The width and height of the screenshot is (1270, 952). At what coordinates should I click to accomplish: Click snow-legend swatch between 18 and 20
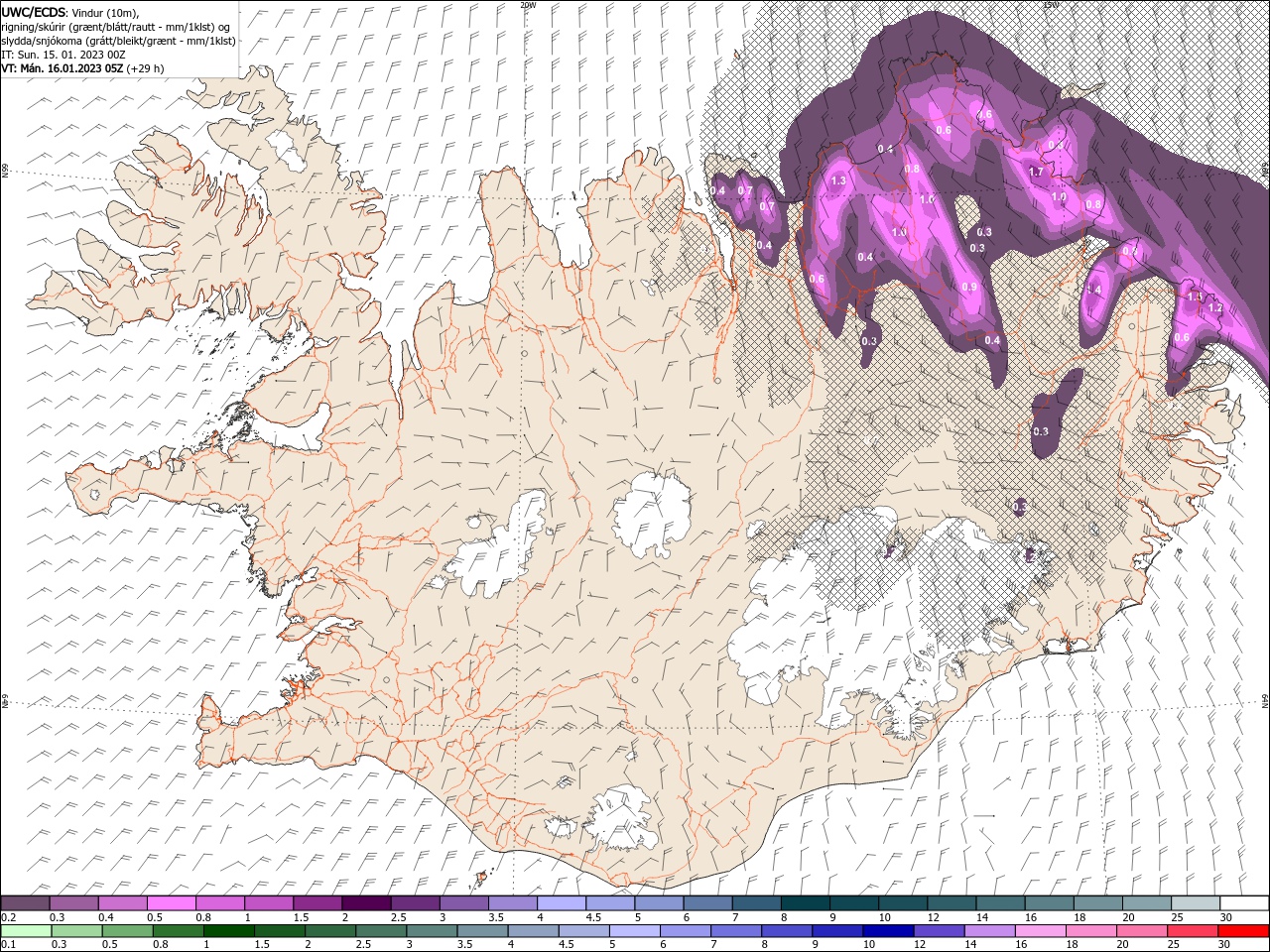pyautogui.click(x=1097, y=903)
